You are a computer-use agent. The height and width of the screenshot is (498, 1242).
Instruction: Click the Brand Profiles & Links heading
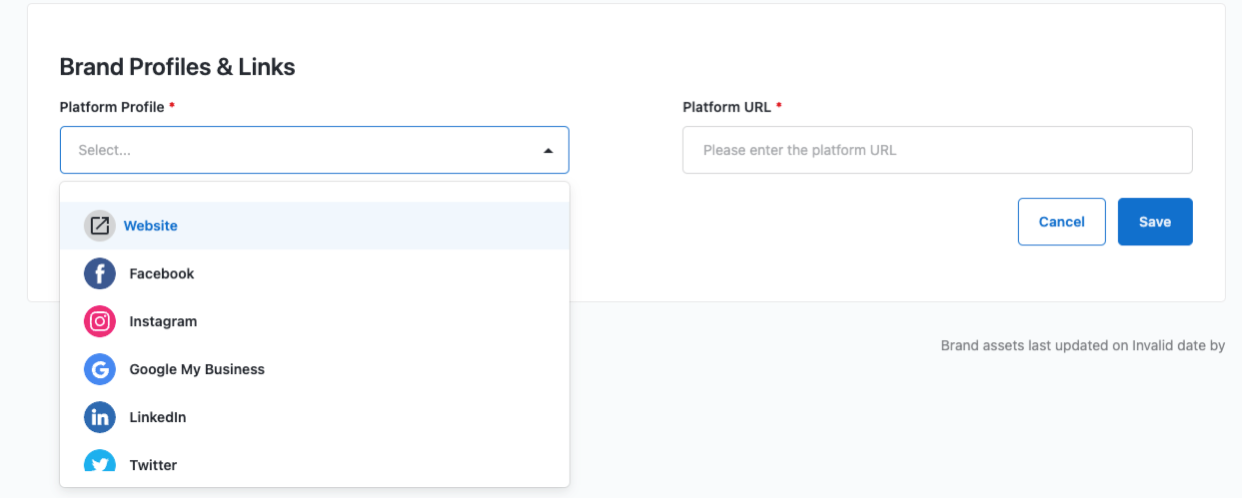[x=177, y=67]
